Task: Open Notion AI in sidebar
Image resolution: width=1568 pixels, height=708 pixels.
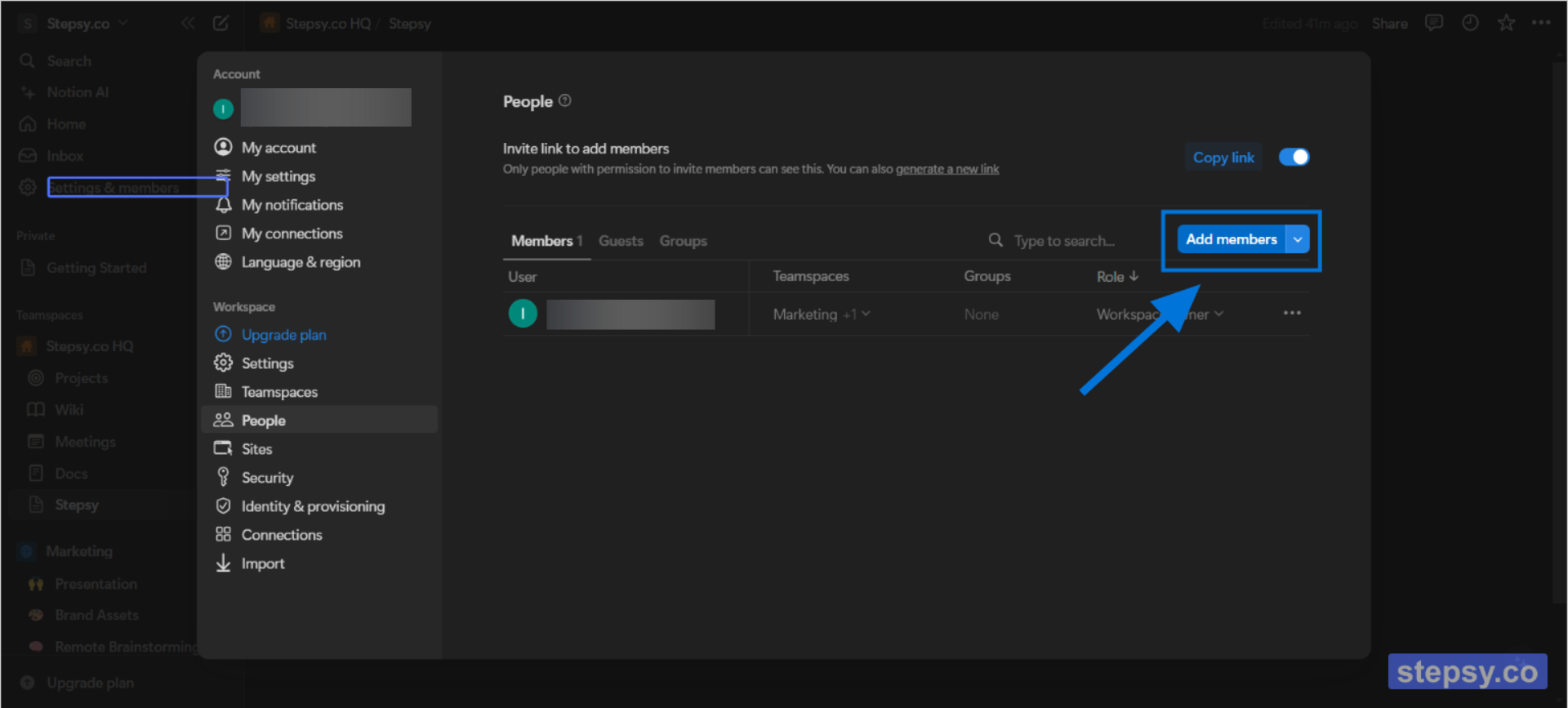Action: (78, 92)
